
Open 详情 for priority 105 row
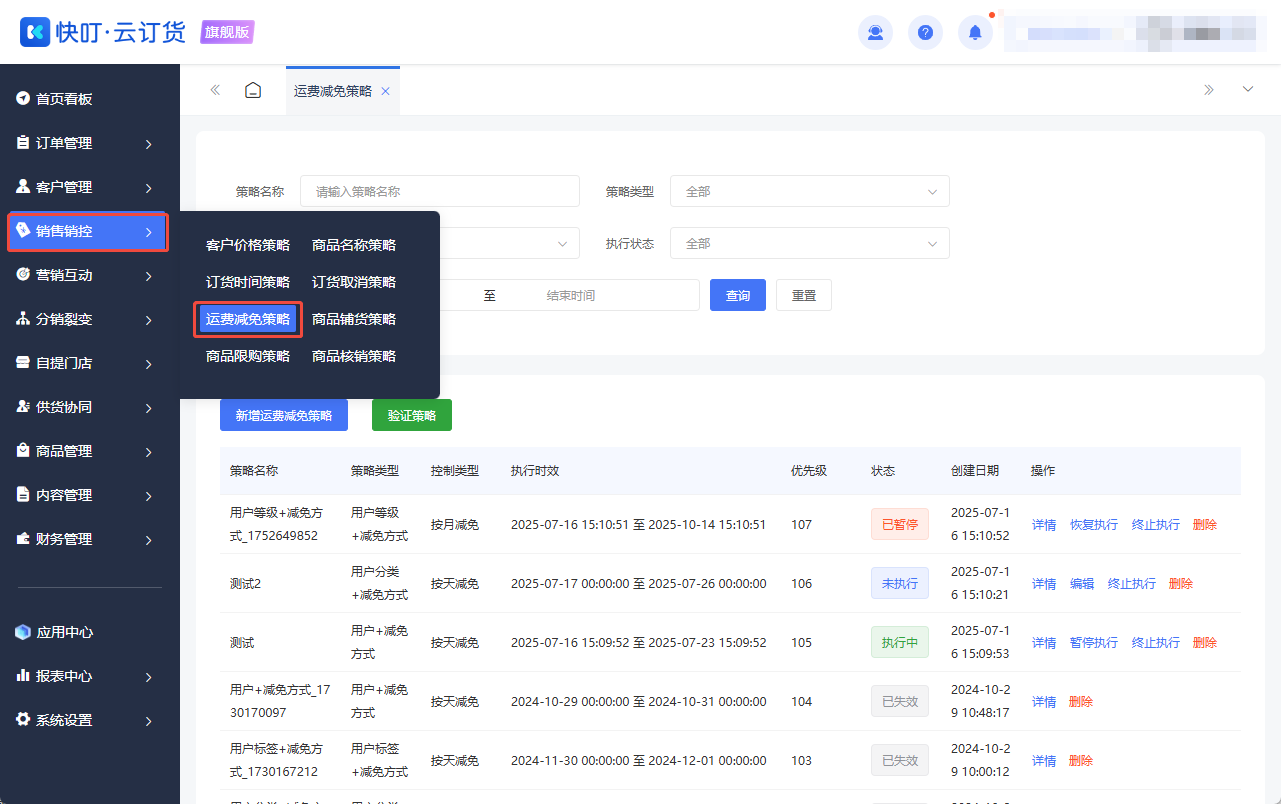tap(1044, 642)
